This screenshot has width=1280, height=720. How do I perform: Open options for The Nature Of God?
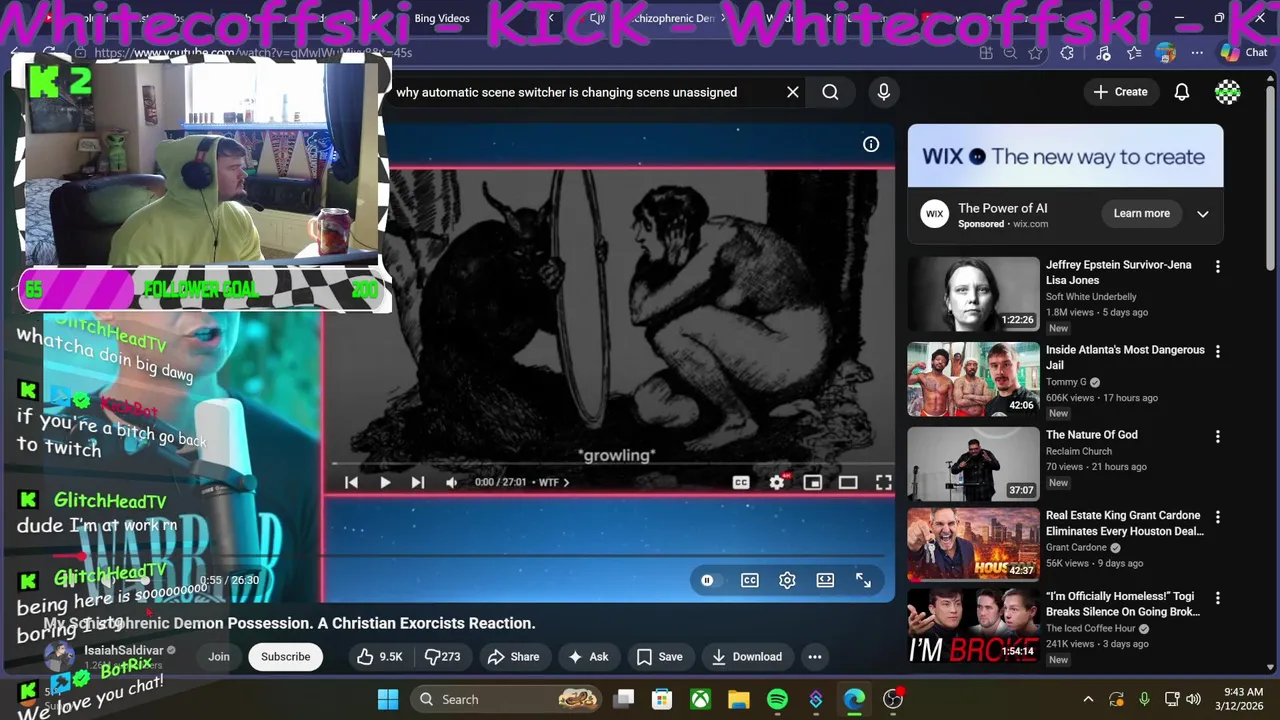pos(1217,437)
